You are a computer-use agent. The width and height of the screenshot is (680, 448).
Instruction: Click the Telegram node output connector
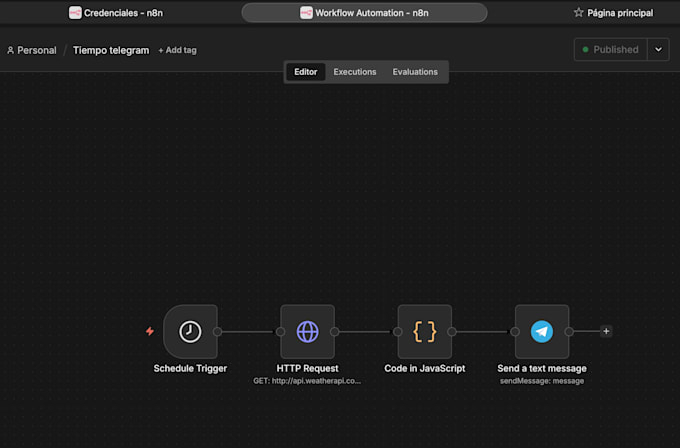coord(569,332)
